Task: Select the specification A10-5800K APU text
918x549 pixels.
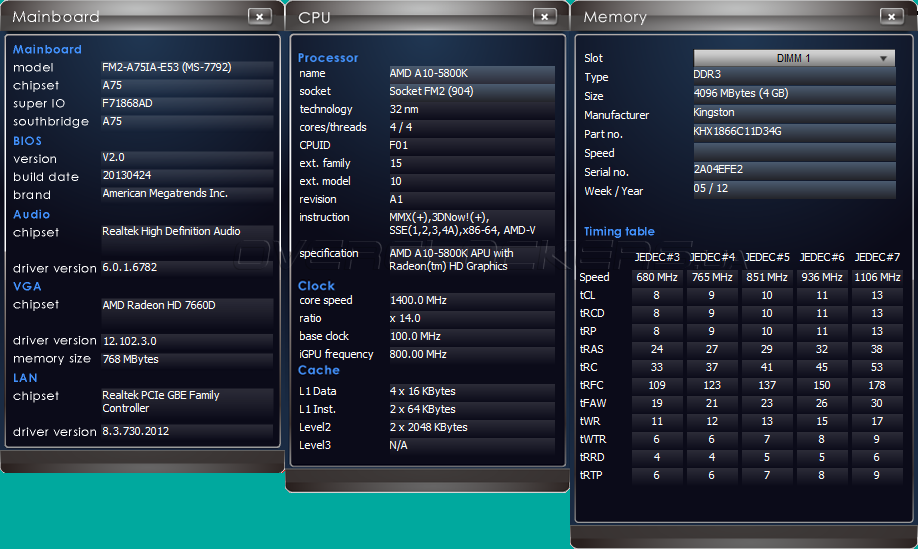Action: pyautogui.click(x=471, y=260)
